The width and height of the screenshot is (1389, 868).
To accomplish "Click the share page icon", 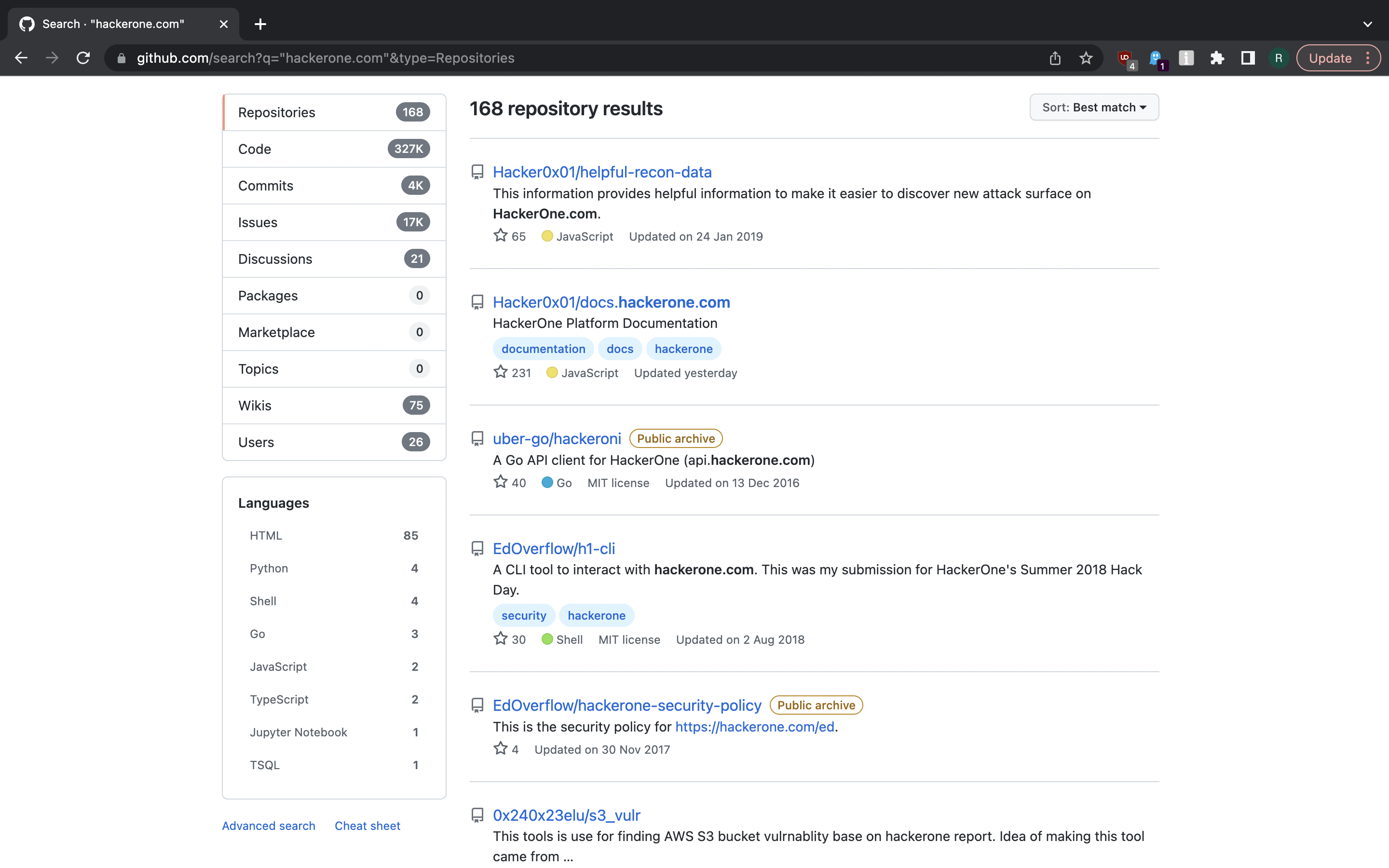I will point(1055,58).
